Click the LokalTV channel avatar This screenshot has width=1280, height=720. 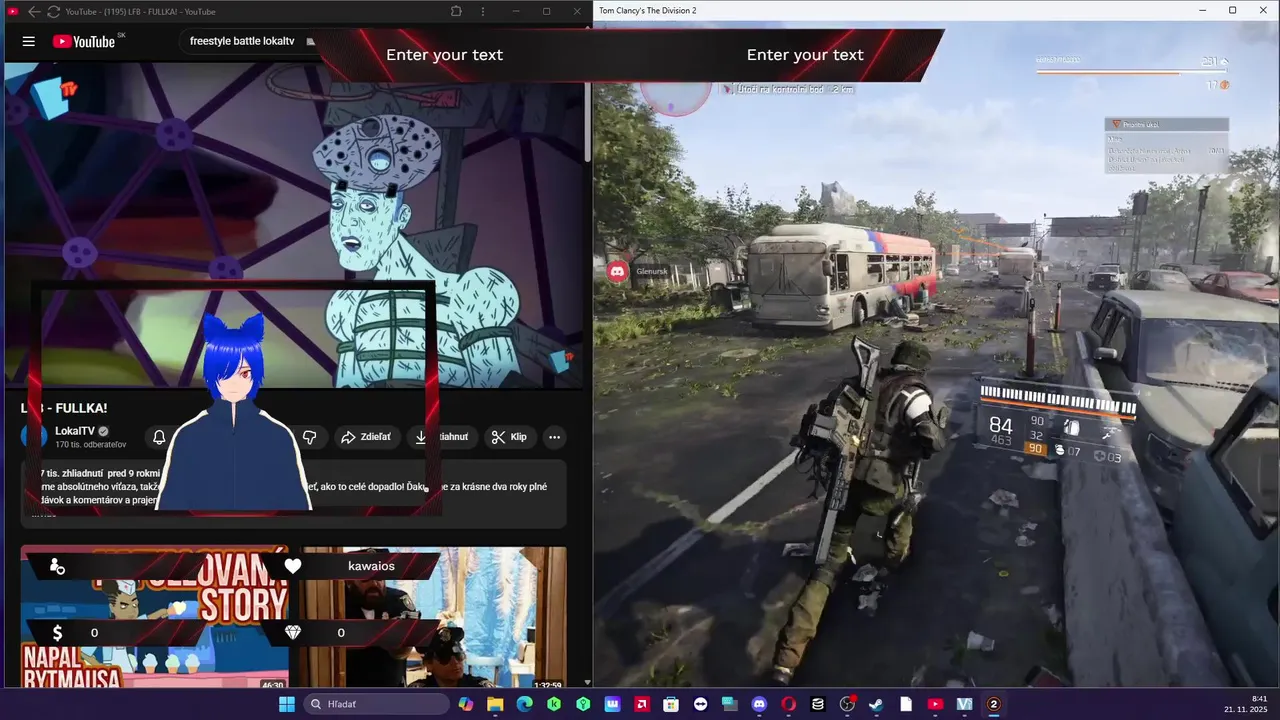[x=35, y=437]
